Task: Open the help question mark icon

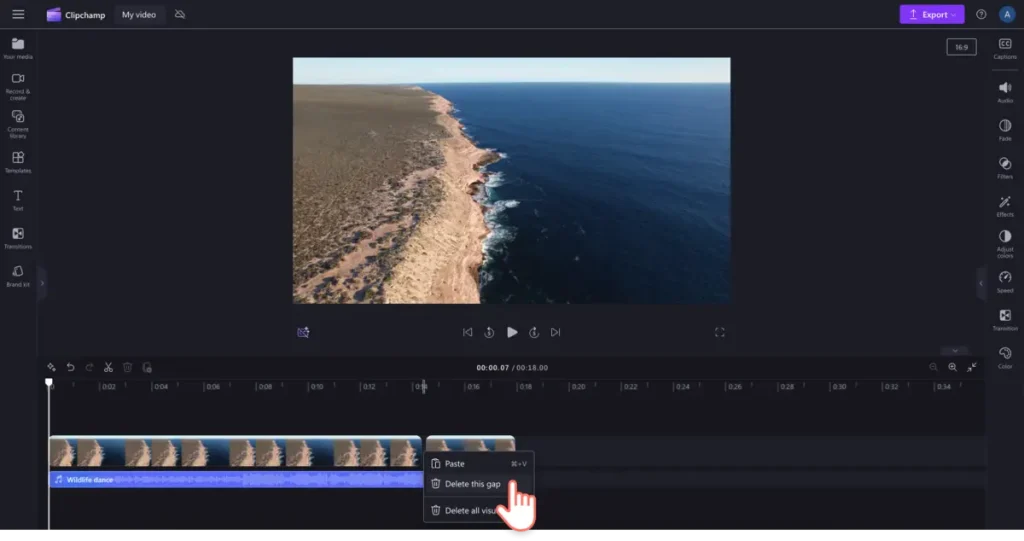Action: (981, 14)
